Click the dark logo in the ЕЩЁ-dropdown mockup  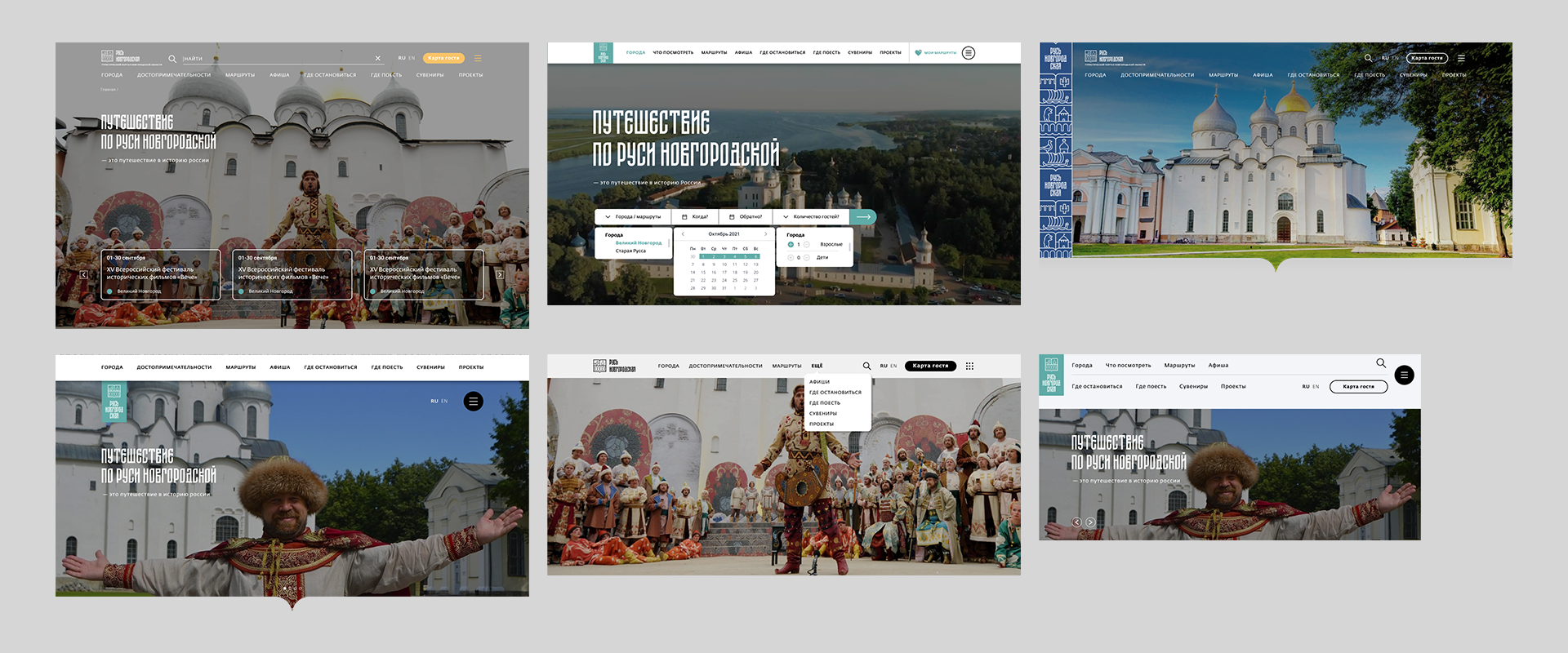[x=614, y=366]
